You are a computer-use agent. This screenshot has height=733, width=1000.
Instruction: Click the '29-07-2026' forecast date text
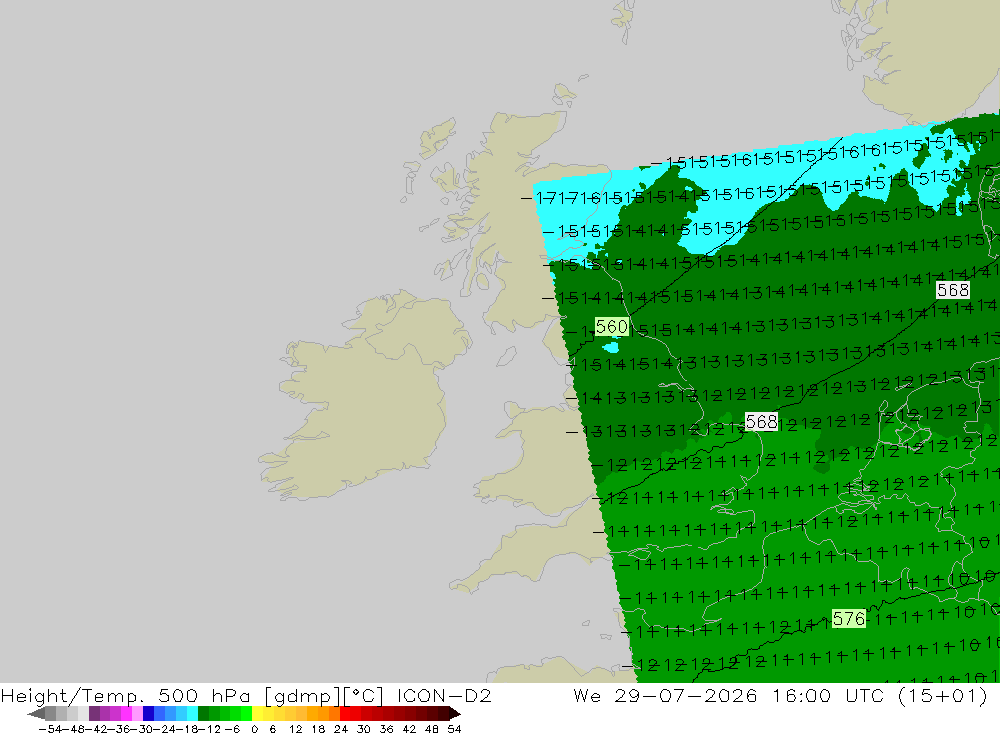pos(686,696)
